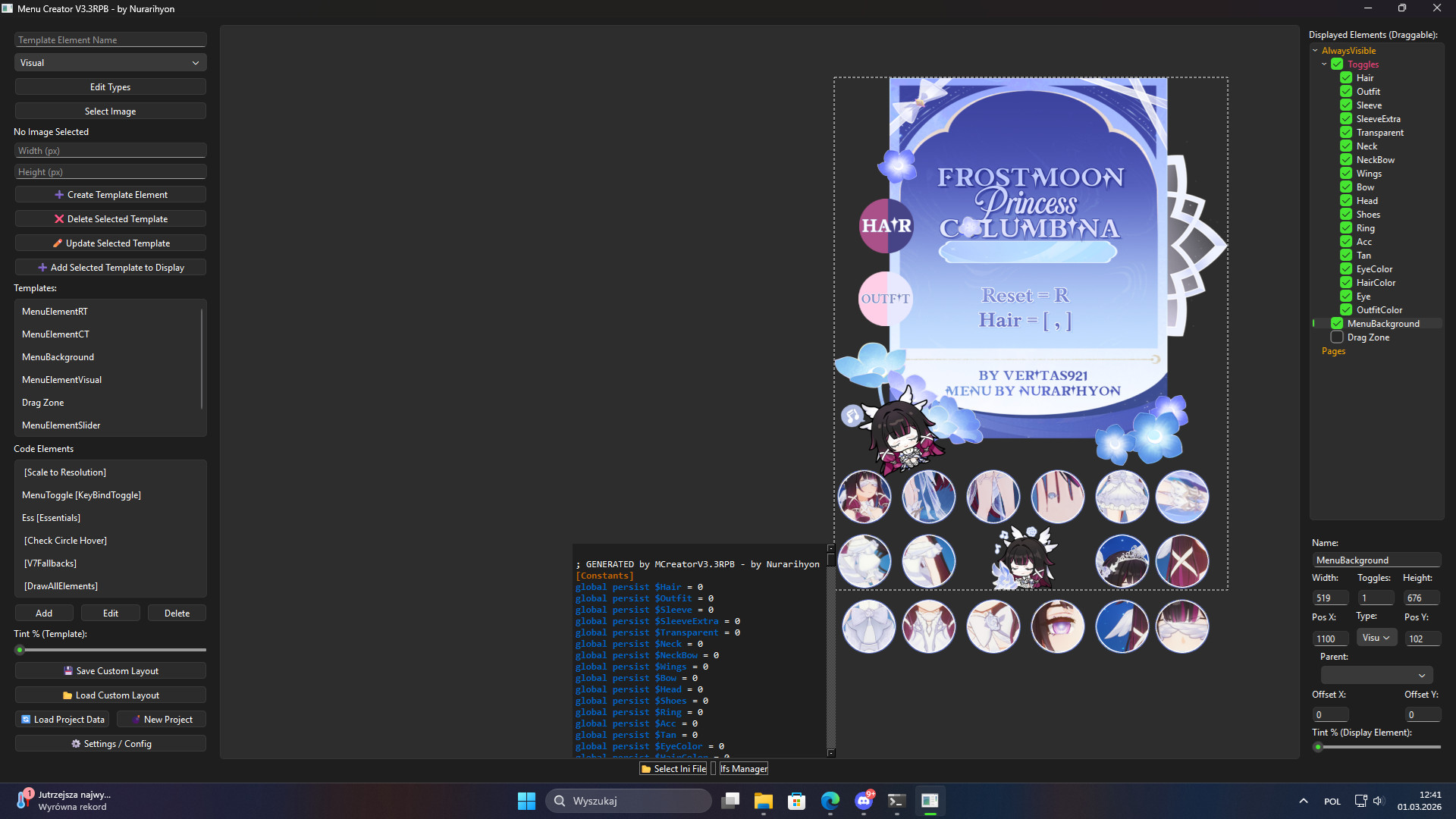Select the red X toggle circle icon
Viewport: 1456px width, 819px height.
point(1182,561)
